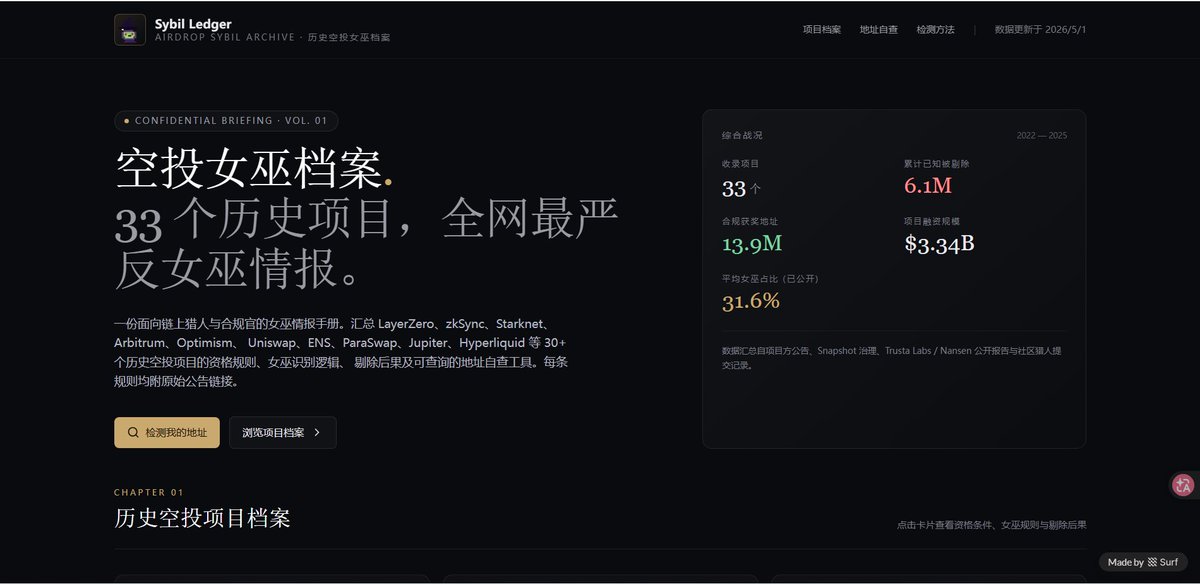Click the 33 个 project count value

point(741,188)
